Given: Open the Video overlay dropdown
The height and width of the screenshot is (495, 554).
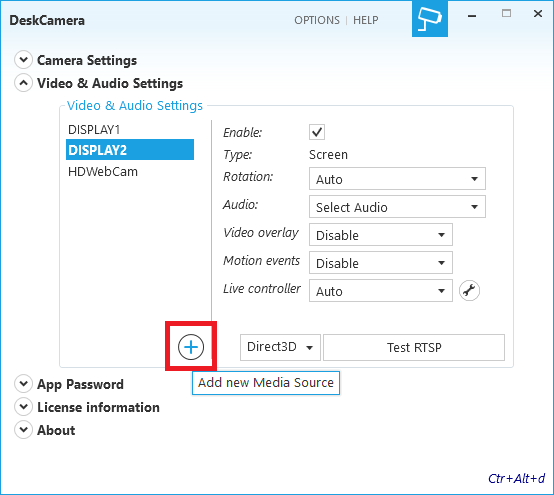Looking at the screenshot, I should [381, 235].
